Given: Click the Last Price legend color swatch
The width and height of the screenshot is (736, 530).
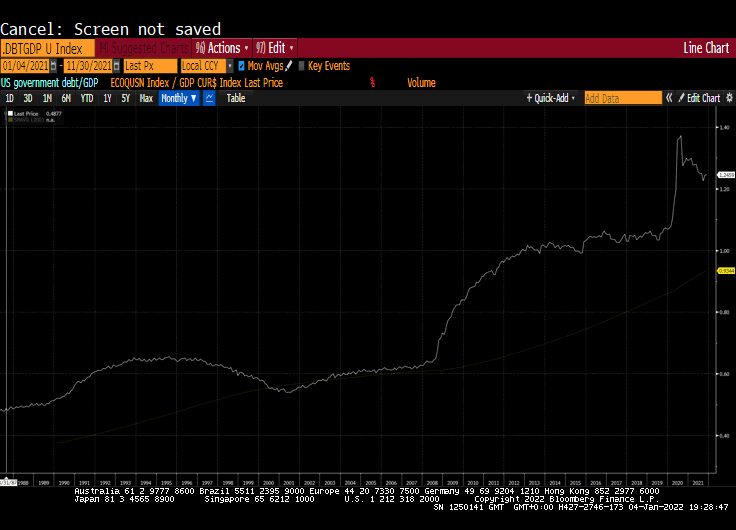Looking at the screenshot, I should [11, 114].
